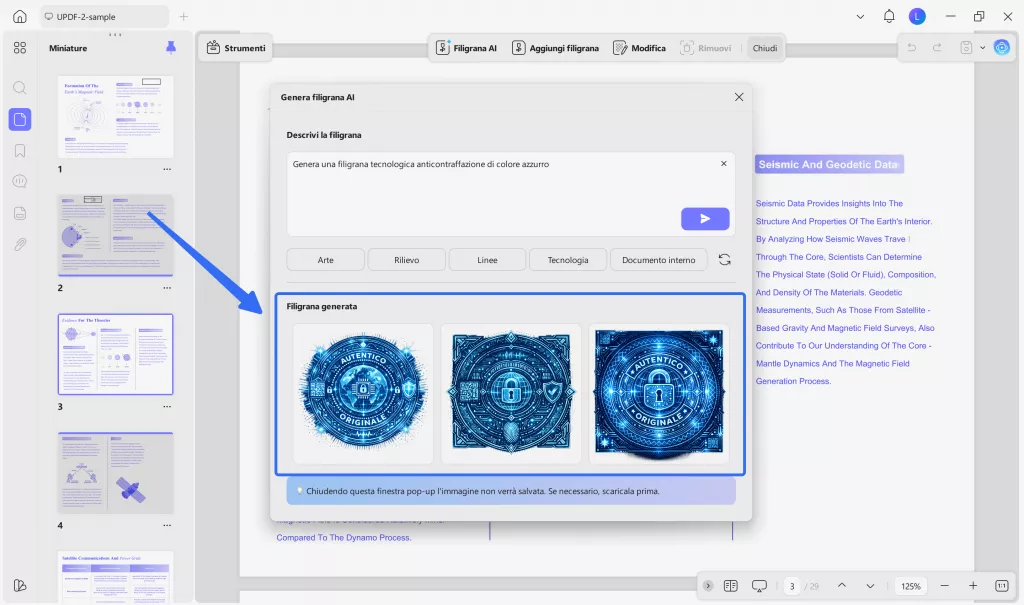Open the attachments paperclip icon
Screen dimensions: 1024x605
click(x=20, y=244)
